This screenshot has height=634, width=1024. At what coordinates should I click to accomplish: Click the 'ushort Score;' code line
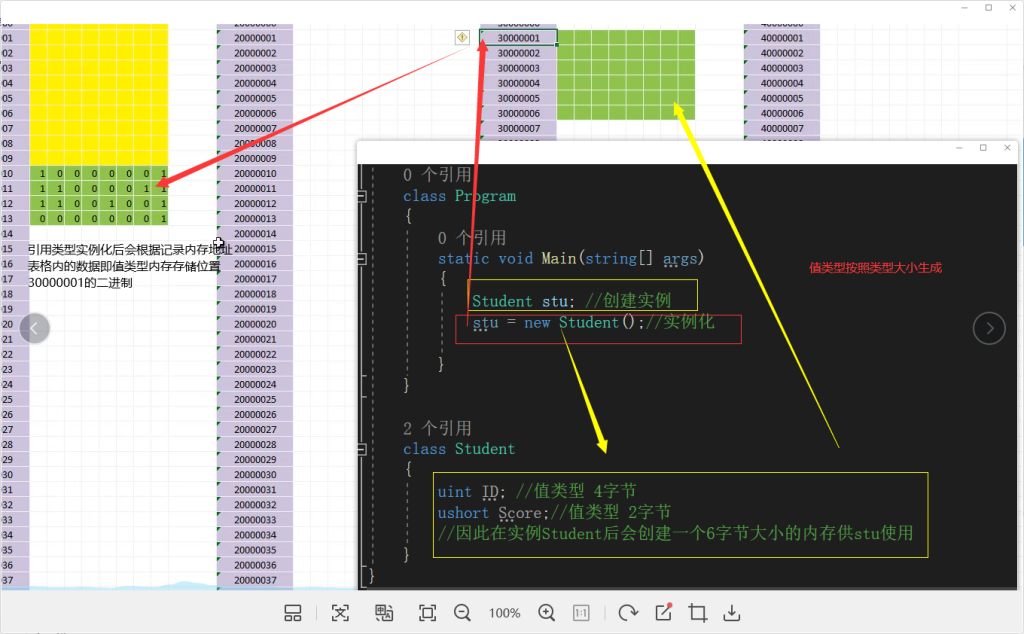(x=554, y=513)
